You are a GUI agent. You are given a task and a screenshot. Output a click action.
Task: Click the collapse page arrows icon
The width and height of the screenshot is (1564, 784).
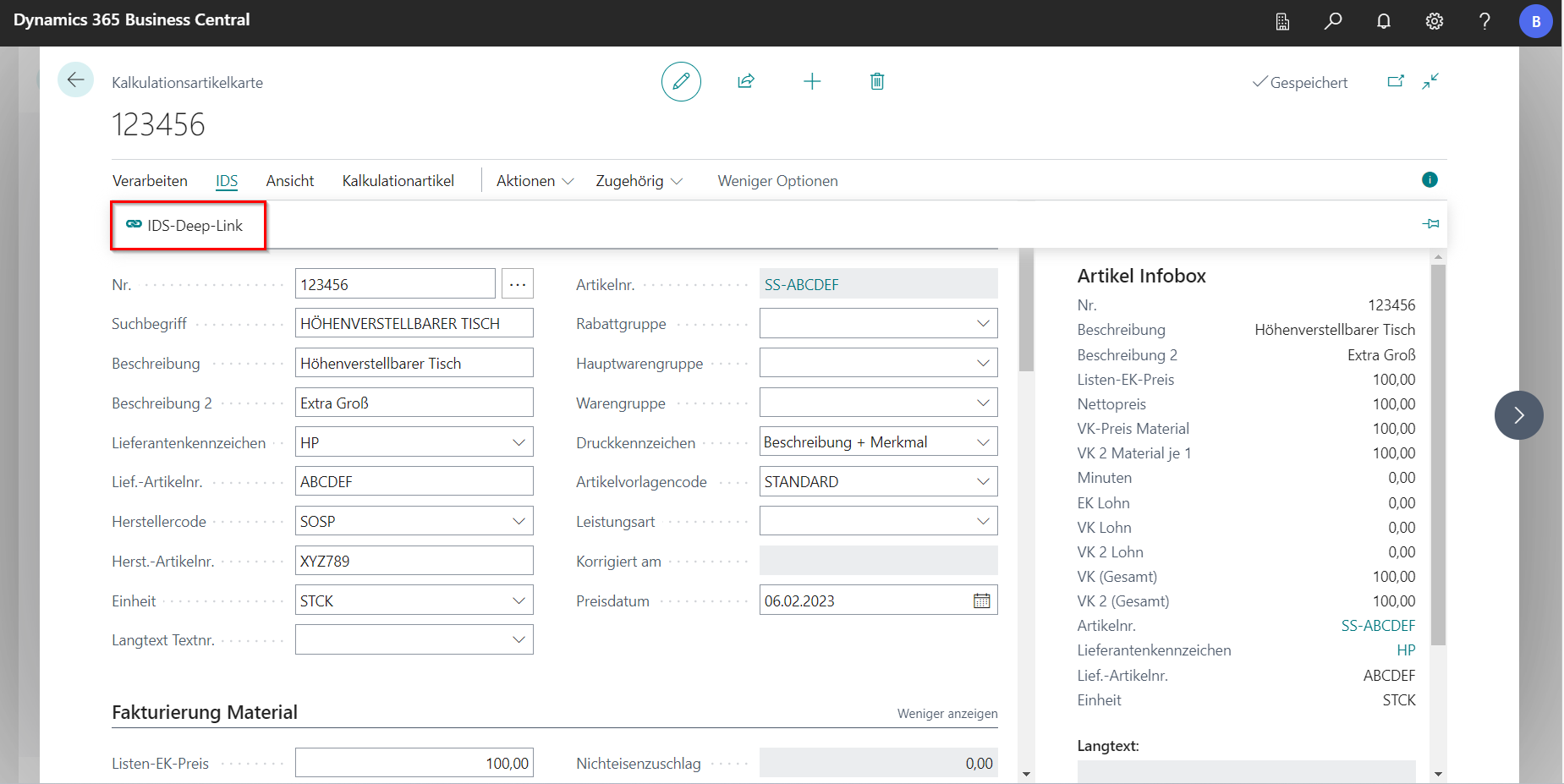pyautogui.click(x=1430, y=81)
